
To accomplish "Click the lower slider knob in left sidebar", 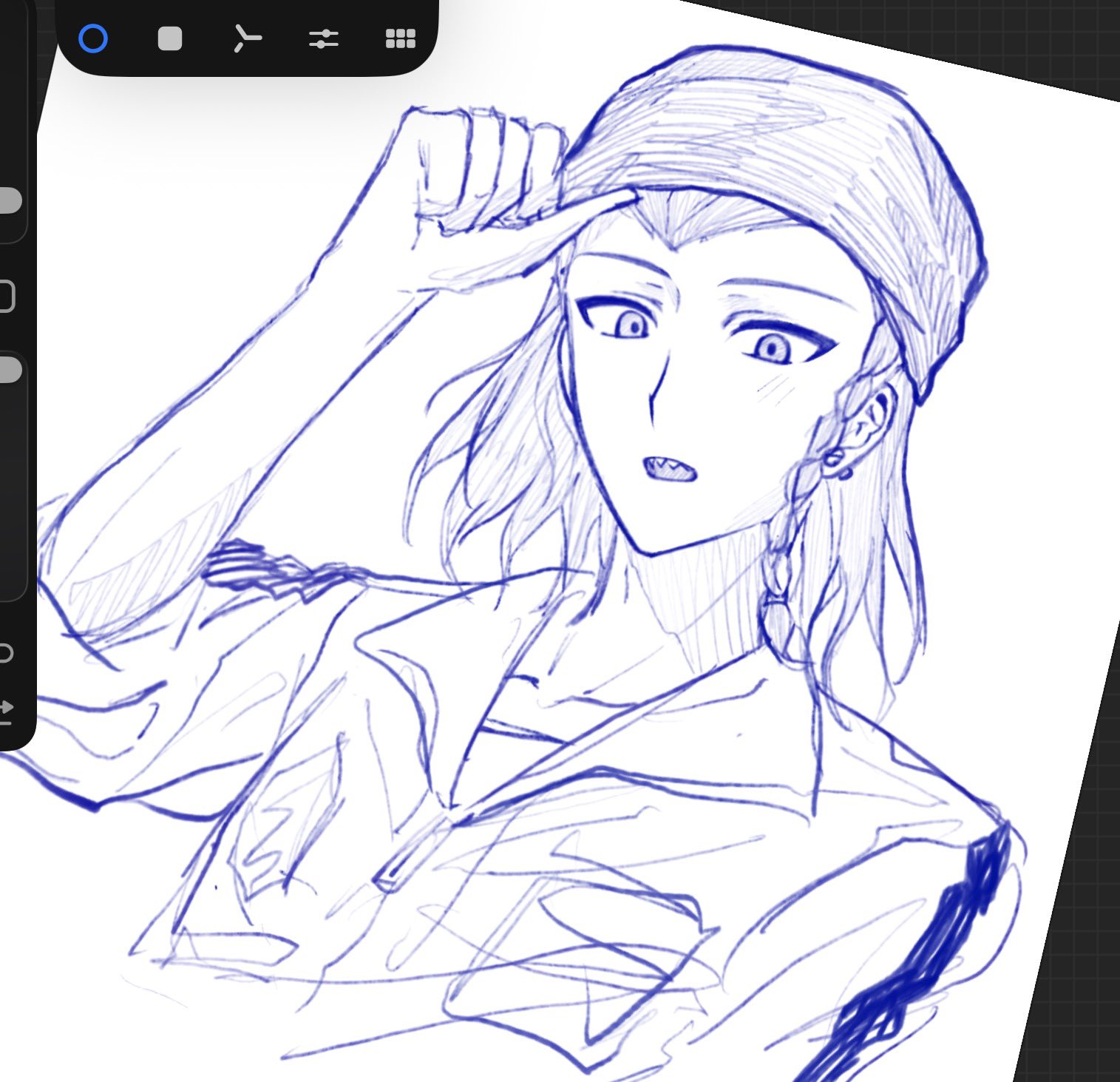I will click(9, 370).
